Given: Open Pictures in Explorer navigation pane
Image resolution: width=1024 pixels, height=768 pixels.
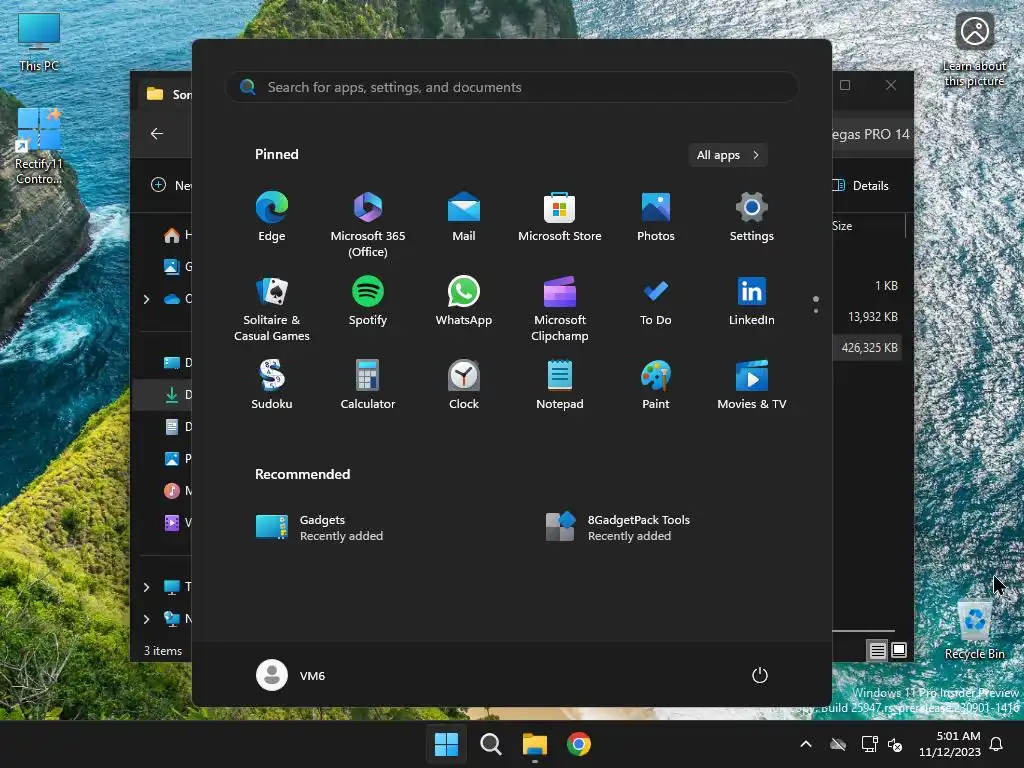Looking at the screenshot, I should [176, 458].
